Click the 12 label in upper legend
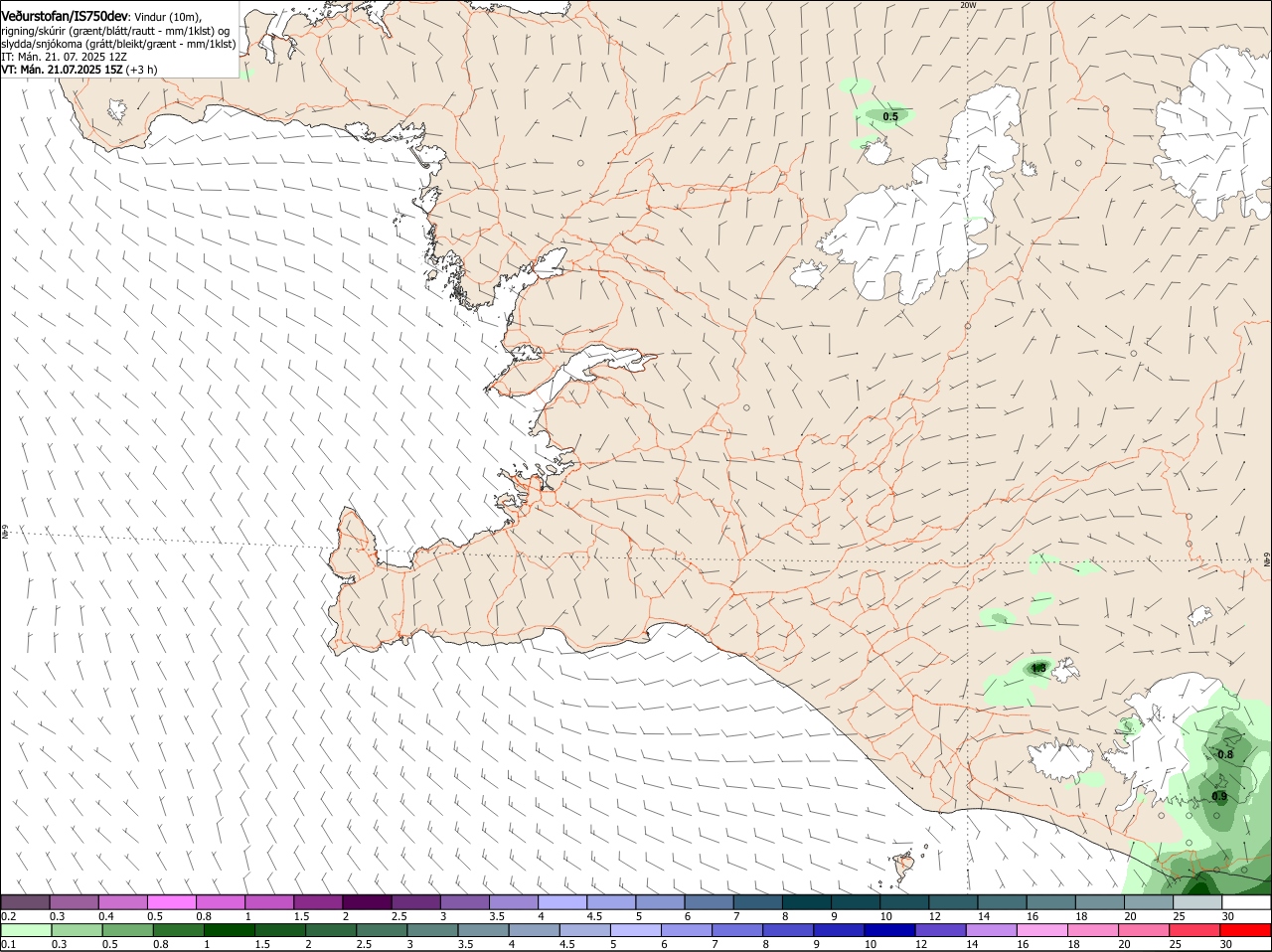Viewport: 1272px width, 952px height. [x=935, y=916]
